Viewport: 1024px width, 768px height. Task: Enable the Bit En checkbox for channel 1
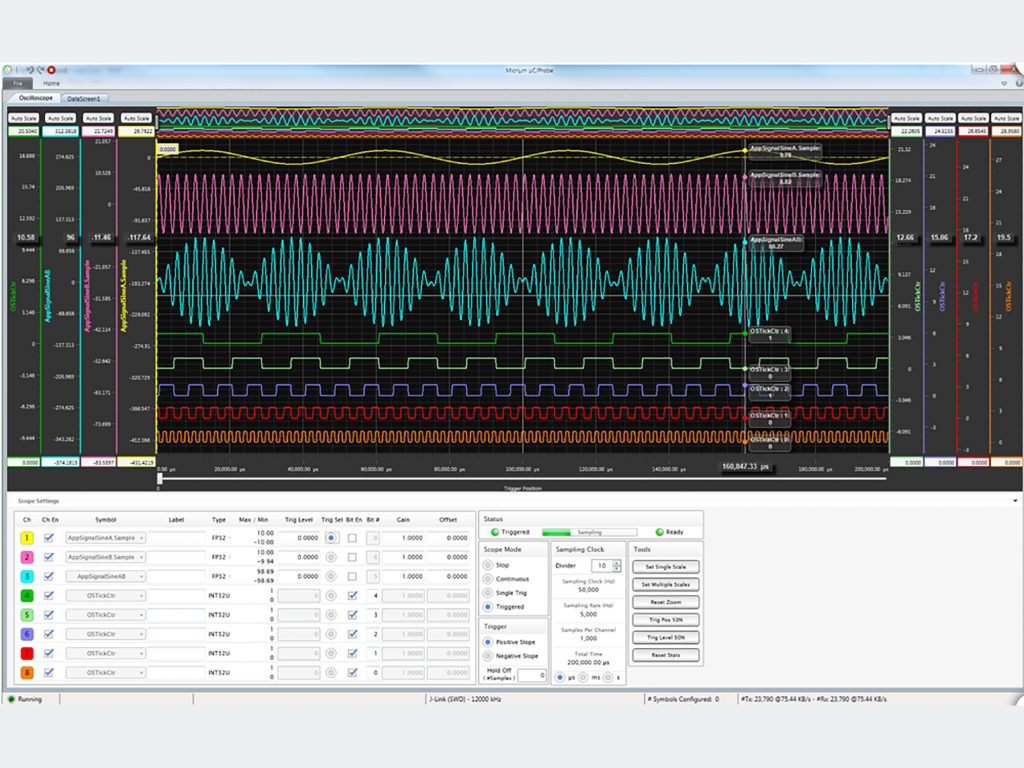tap(353, 538)
